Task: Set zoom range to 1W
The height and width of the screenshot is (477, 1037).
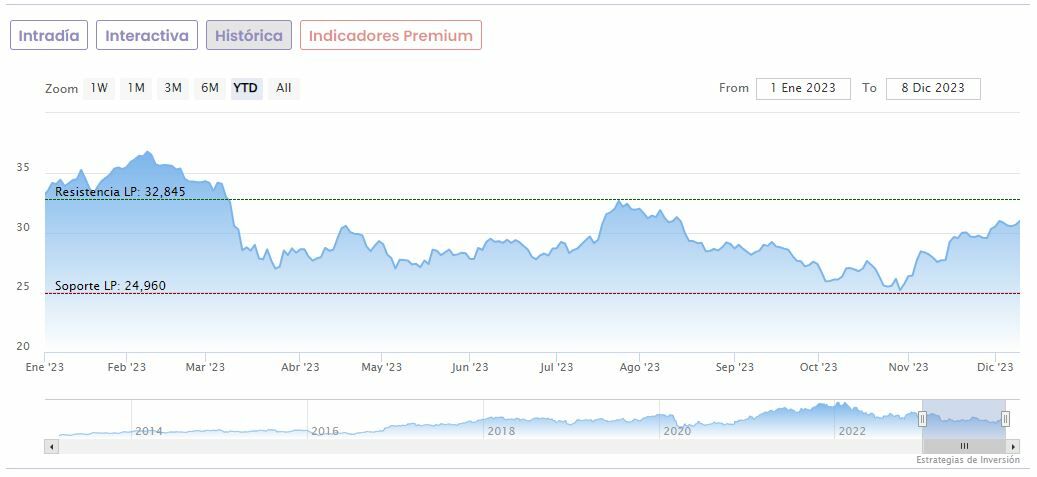Action: [99, 88]
